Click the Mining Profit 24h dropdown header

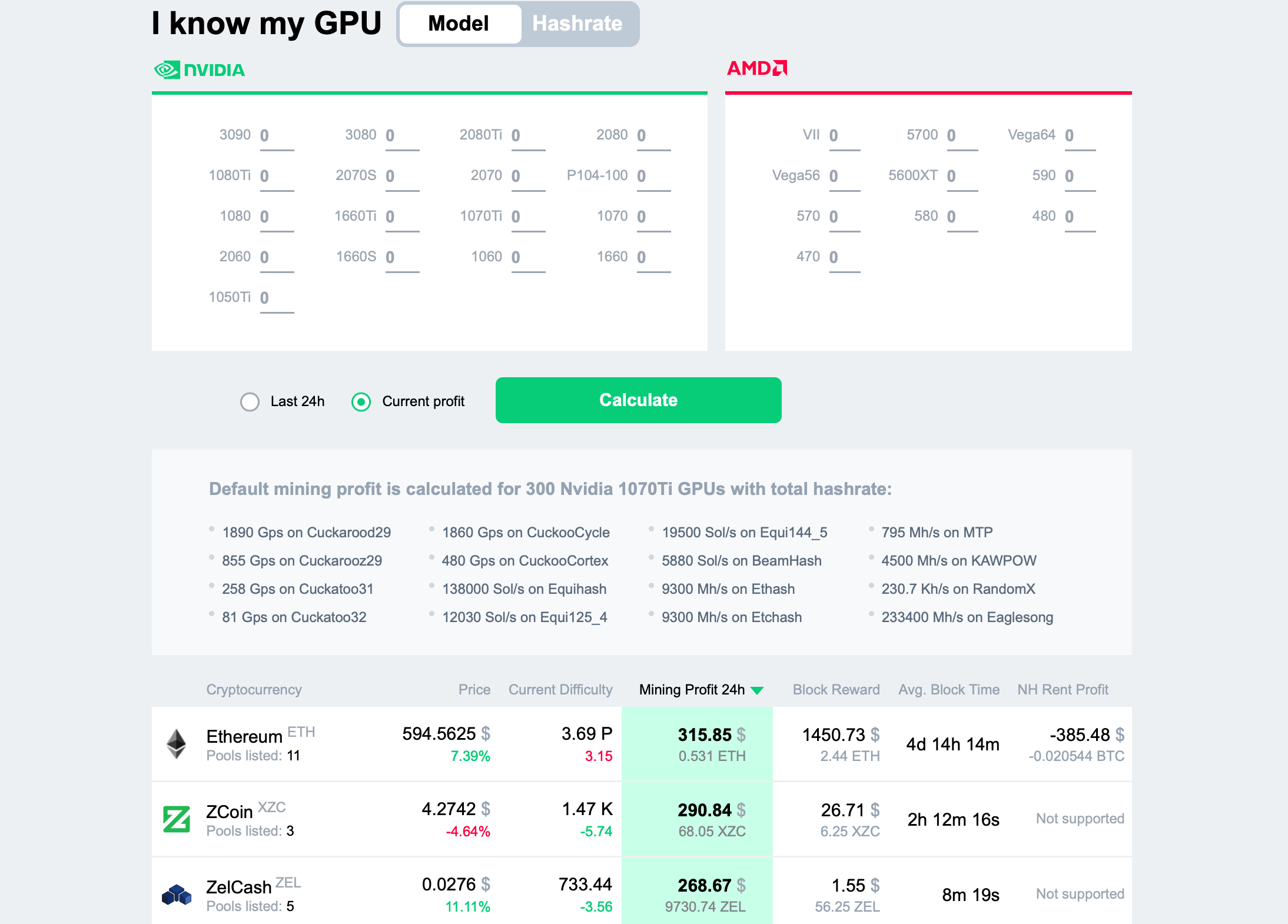click(700, 688)
